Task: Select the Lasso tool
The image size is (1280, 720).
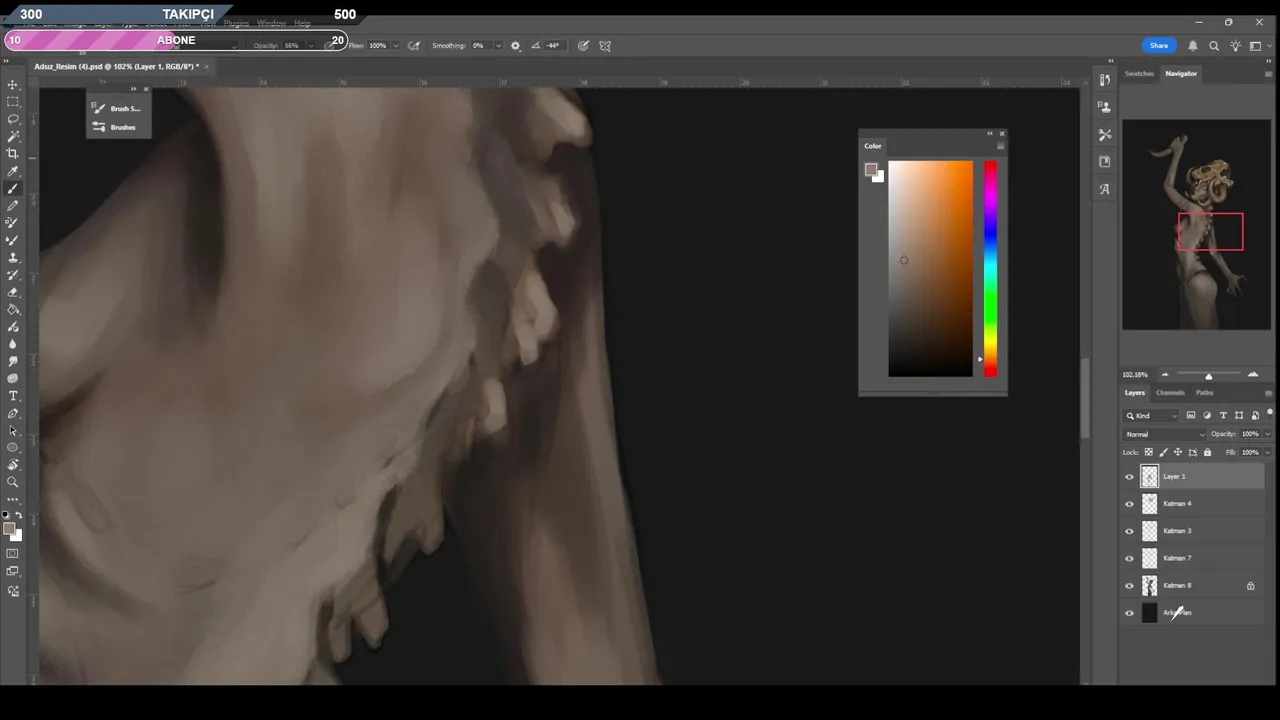Action: click(13, 119)
